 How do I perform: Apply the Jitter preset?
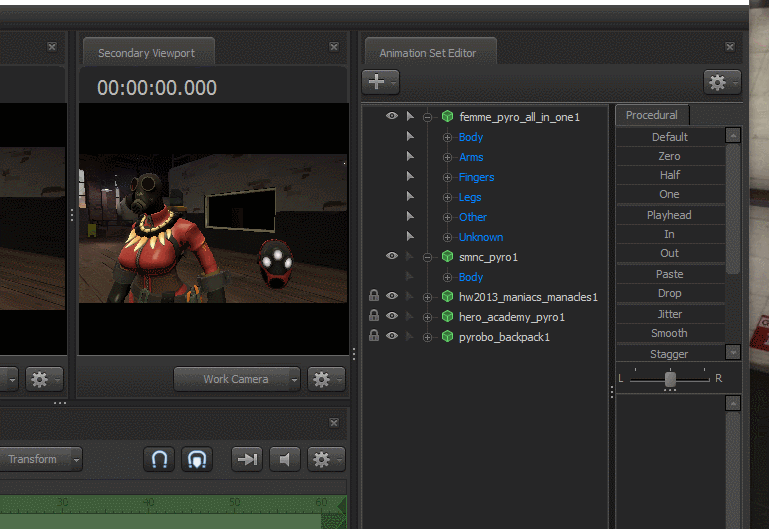click(670, 314)
